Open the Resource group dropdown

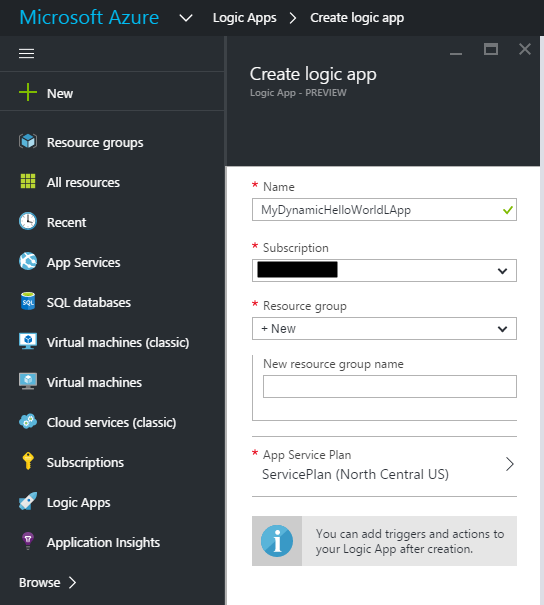(384, 328)
